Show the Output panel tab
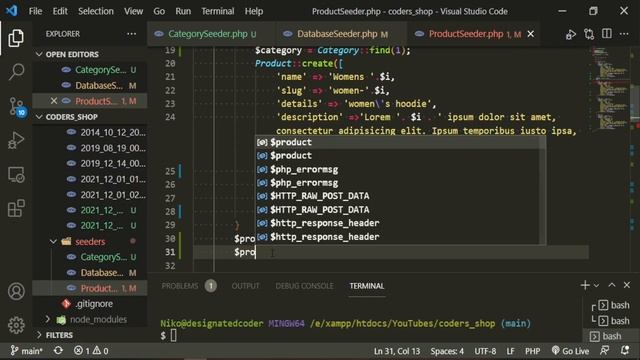This screenshot has width=640, height=360. [245, 286]
